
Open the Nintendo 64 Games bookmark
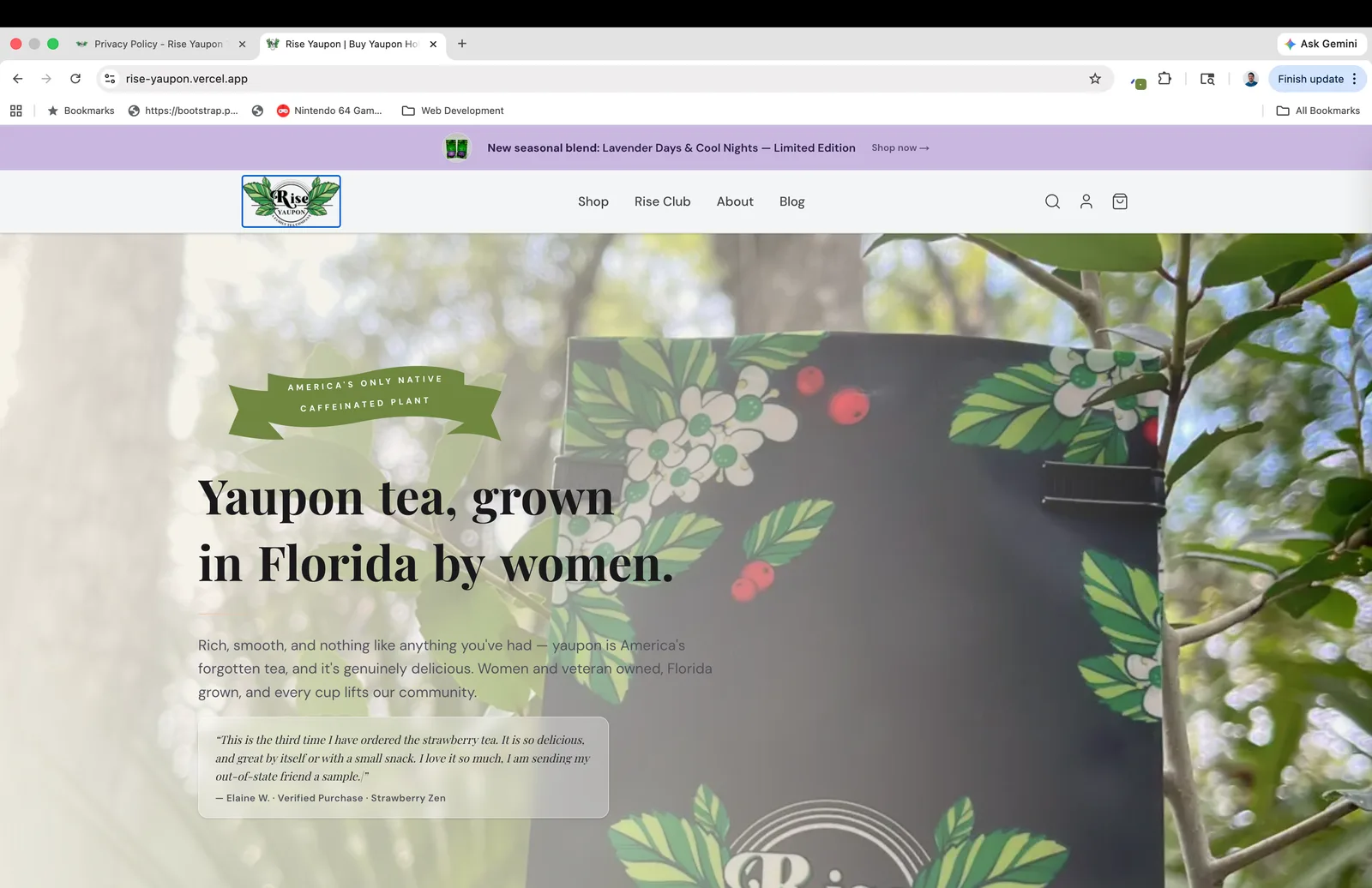click(x=329, y=111)
